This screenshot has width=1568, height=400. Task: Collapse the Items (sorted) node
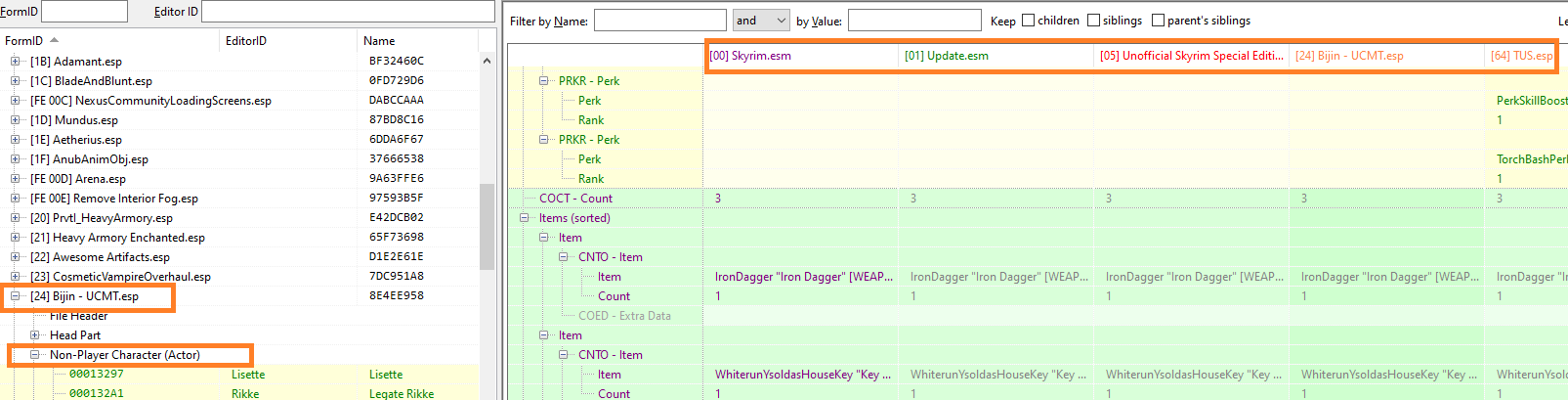point(525,218)
